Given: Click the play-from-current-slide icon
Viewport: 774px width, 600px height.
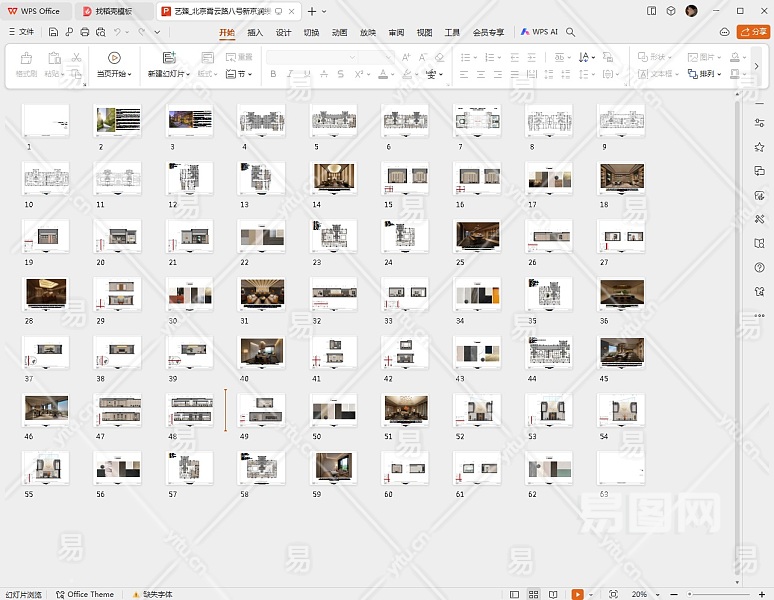Looking at the screenshot, I should [114, 58].
